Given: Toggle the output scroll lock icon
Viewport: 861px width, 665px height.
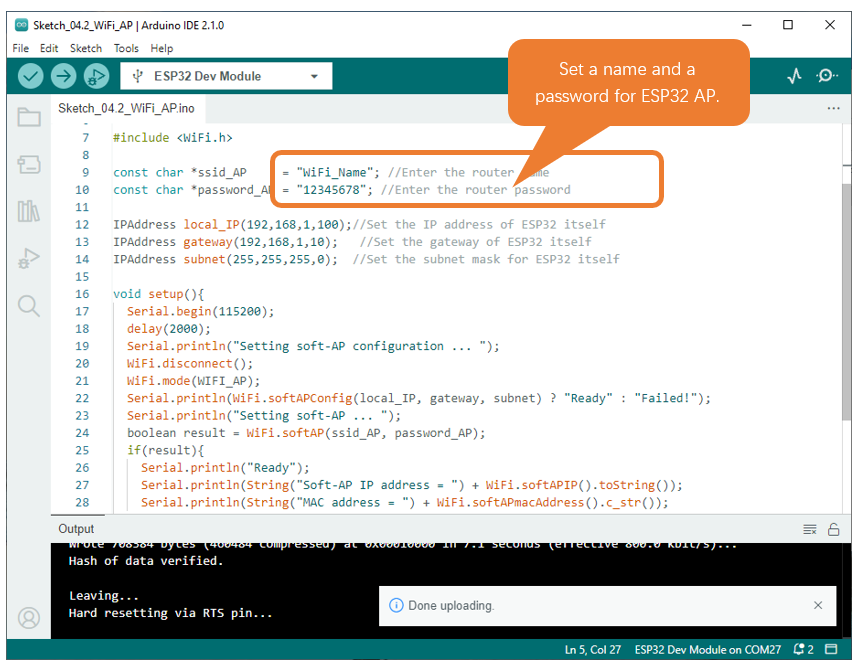Looking at the screenshot, I should pos(834,529).
